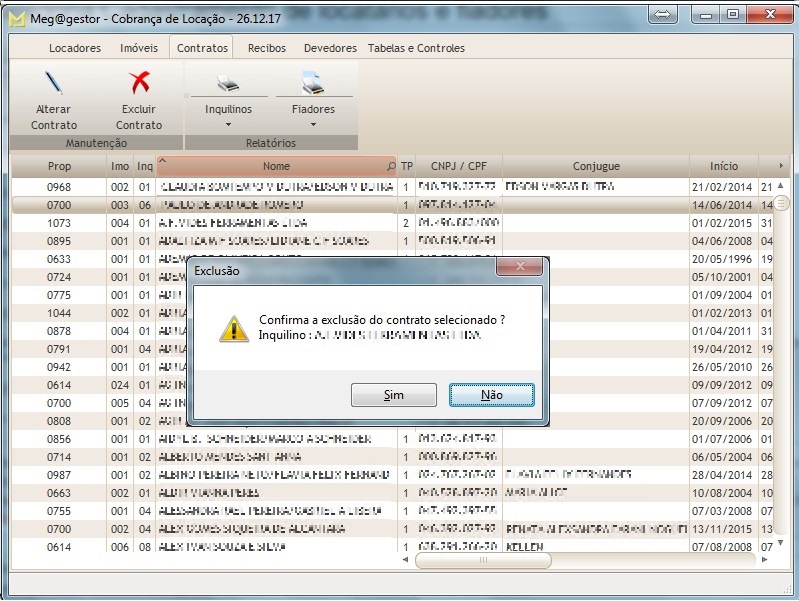Select row with Prop 1073

(392, 223)
